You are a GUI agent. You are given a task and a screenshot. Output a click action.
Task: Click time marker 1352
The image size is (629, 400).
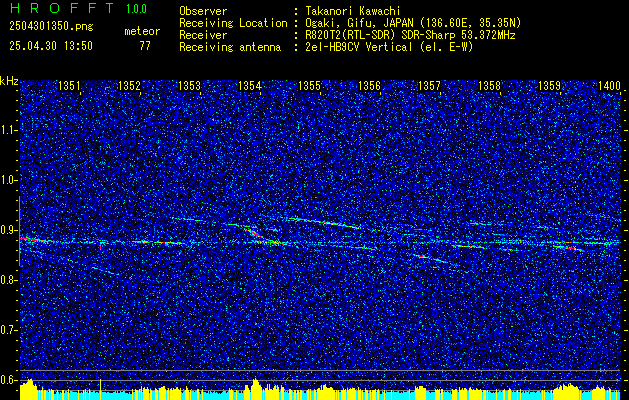click(x=129, y=86)
